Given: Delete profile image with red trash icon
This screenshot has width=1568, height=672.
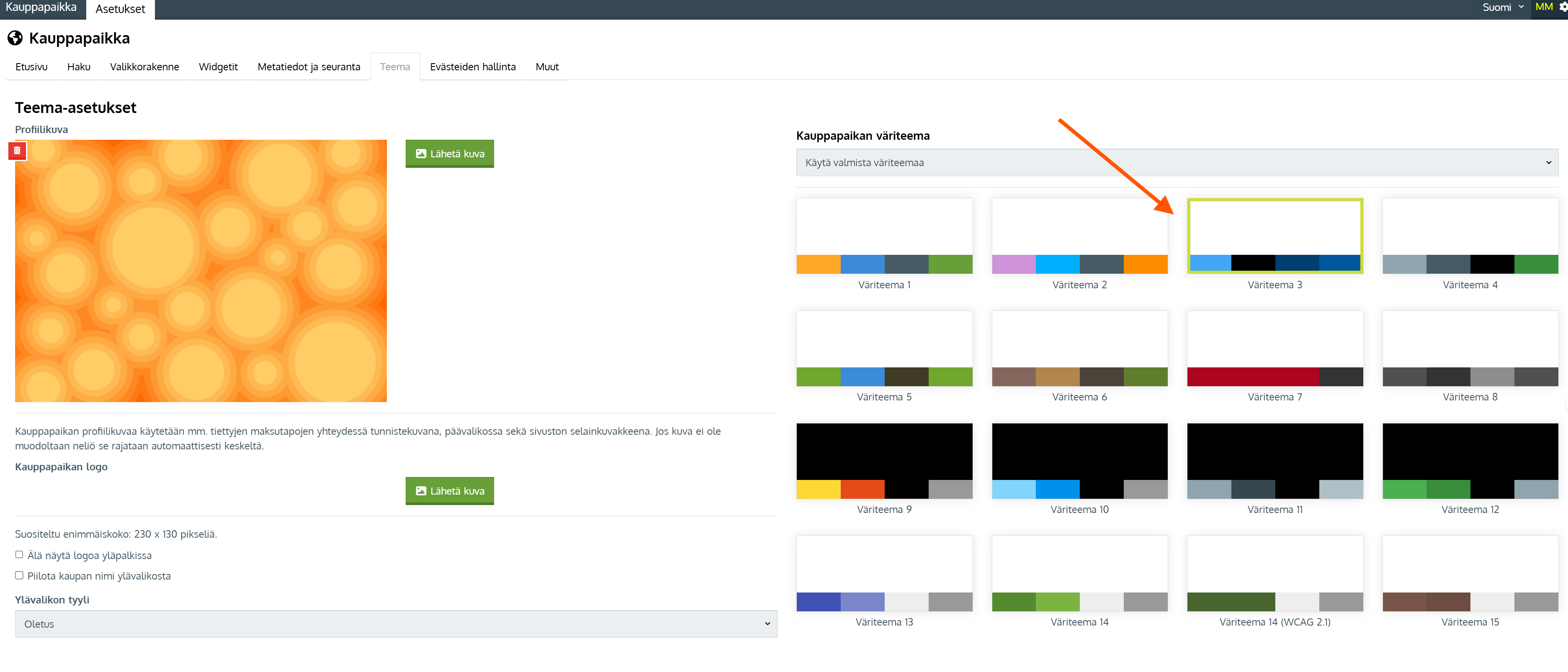Looking at the screenshot, I should pyautogui.click(x=17, y=150).
